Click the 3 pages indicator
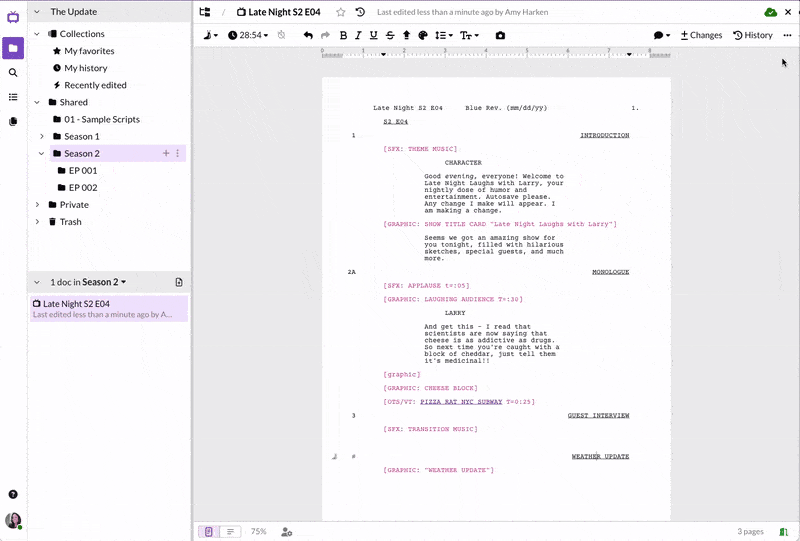This screenshot has width=800, height=541. 750,532
